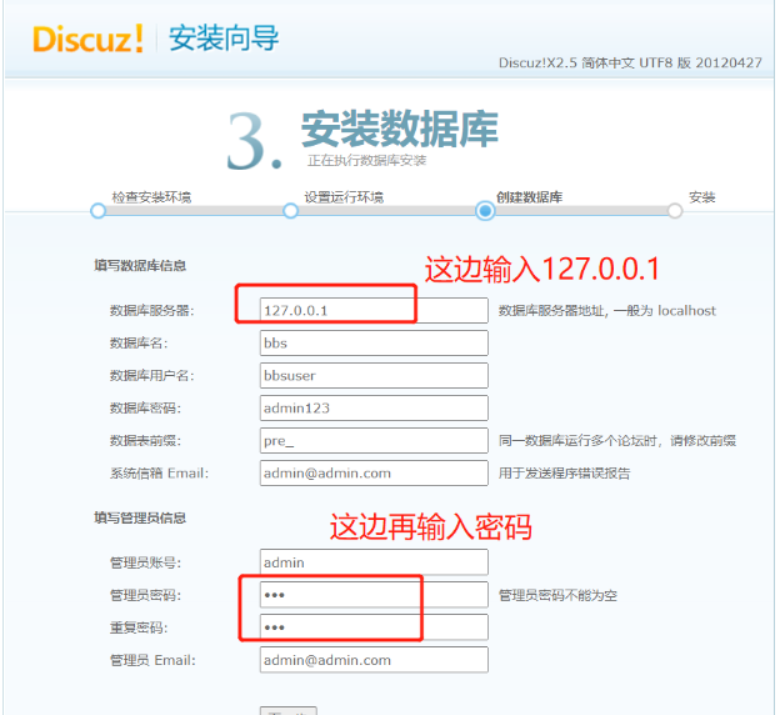Click the 用于发送程序错误报告 hint text
Screen dimensions: 780x715
tap(564, 473)
